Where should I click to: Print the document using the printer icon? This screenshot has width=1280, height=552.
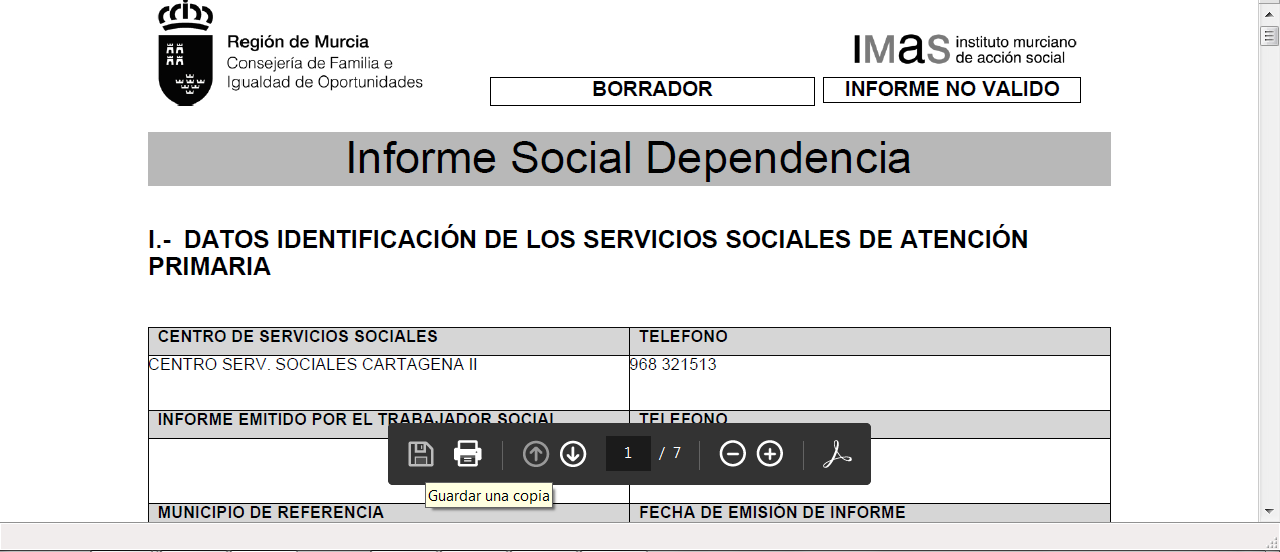[468, 454]
